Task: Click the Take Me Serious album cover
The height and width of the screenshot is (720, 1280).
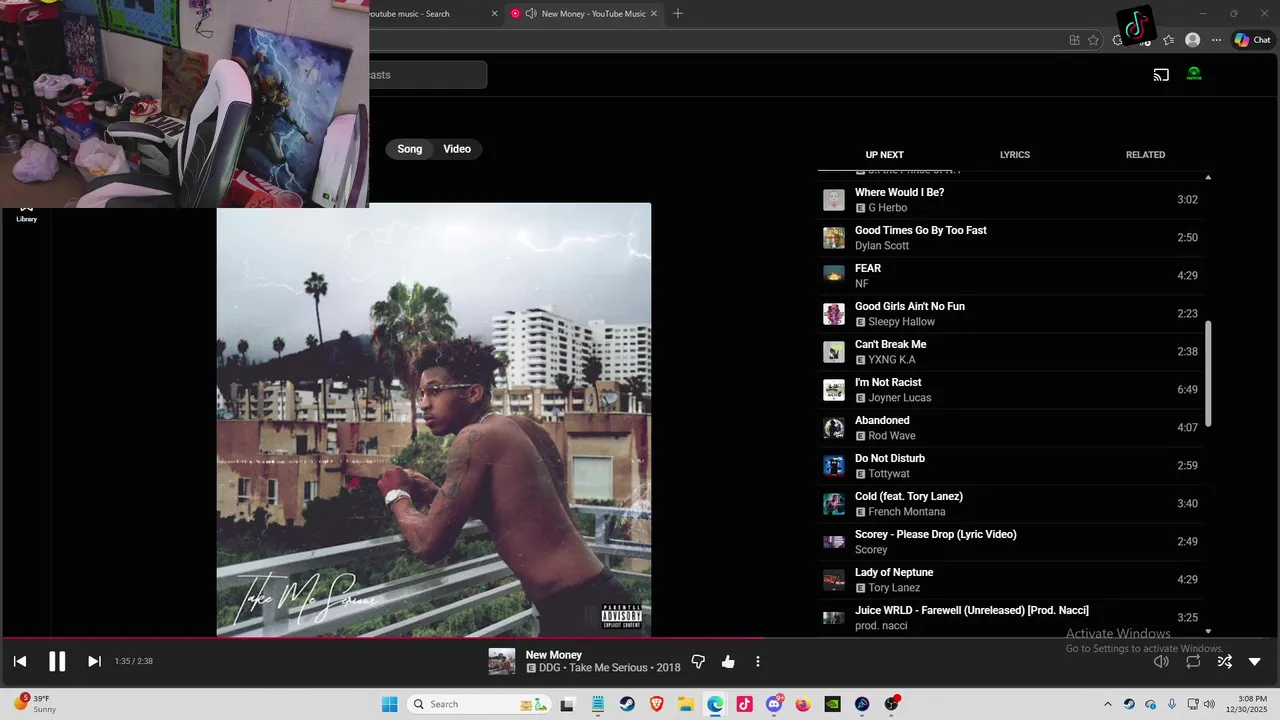Action: (434, 420)
